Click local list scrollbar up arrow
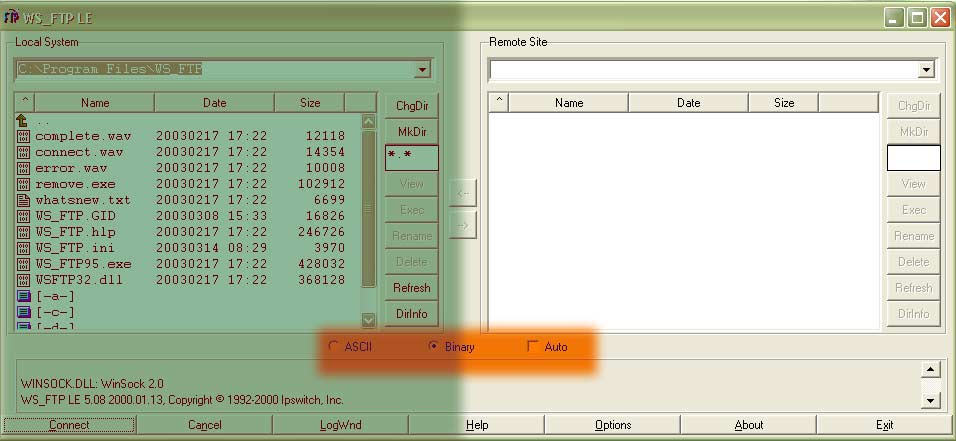 tap(369, 121)
